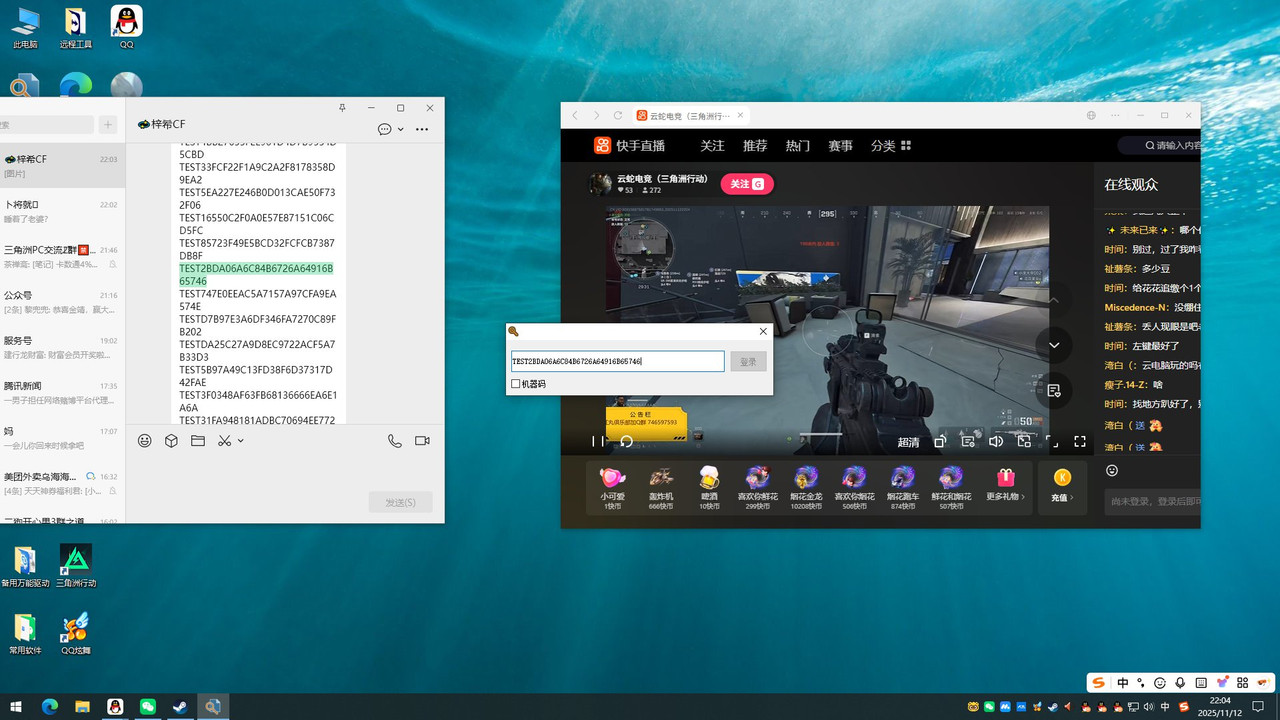1280x720 pixels.
Task: Click the pink 关注 follow button
Action: coord(747,184)
